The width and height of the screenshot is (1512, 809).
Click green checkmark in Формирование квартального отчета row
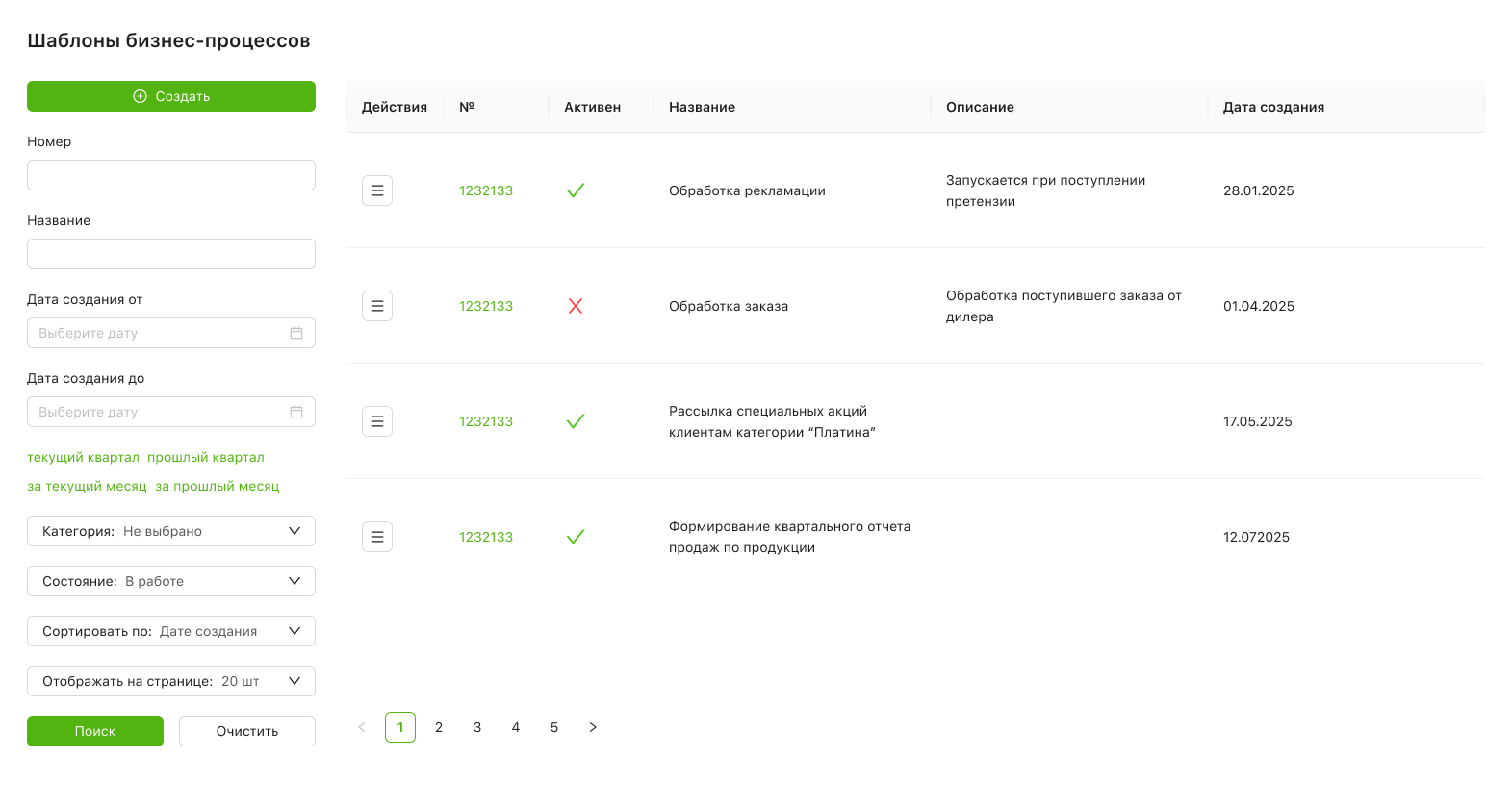pos(576,537)
